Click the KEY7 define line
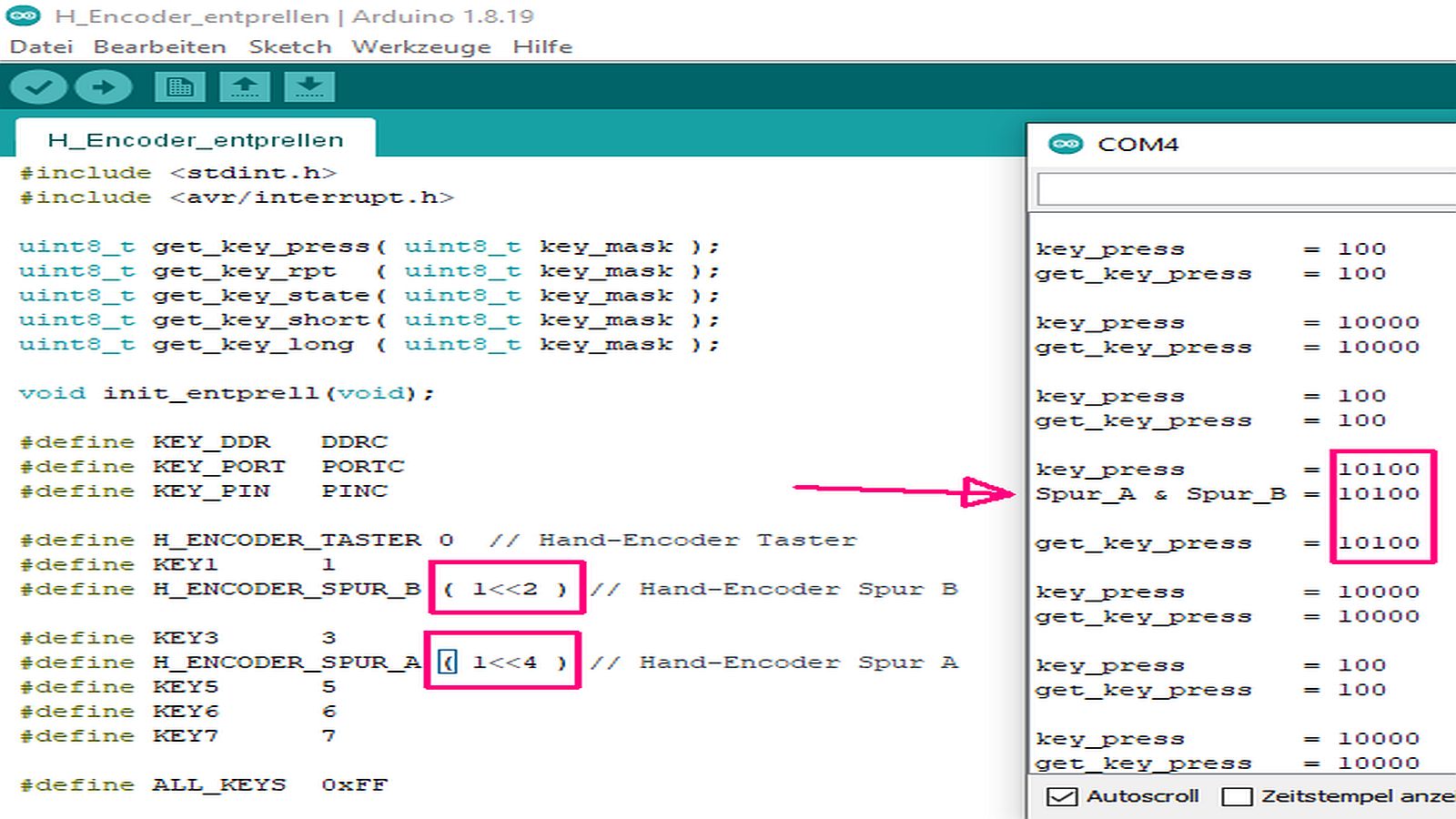1456x819 pixels. (178, 736)
